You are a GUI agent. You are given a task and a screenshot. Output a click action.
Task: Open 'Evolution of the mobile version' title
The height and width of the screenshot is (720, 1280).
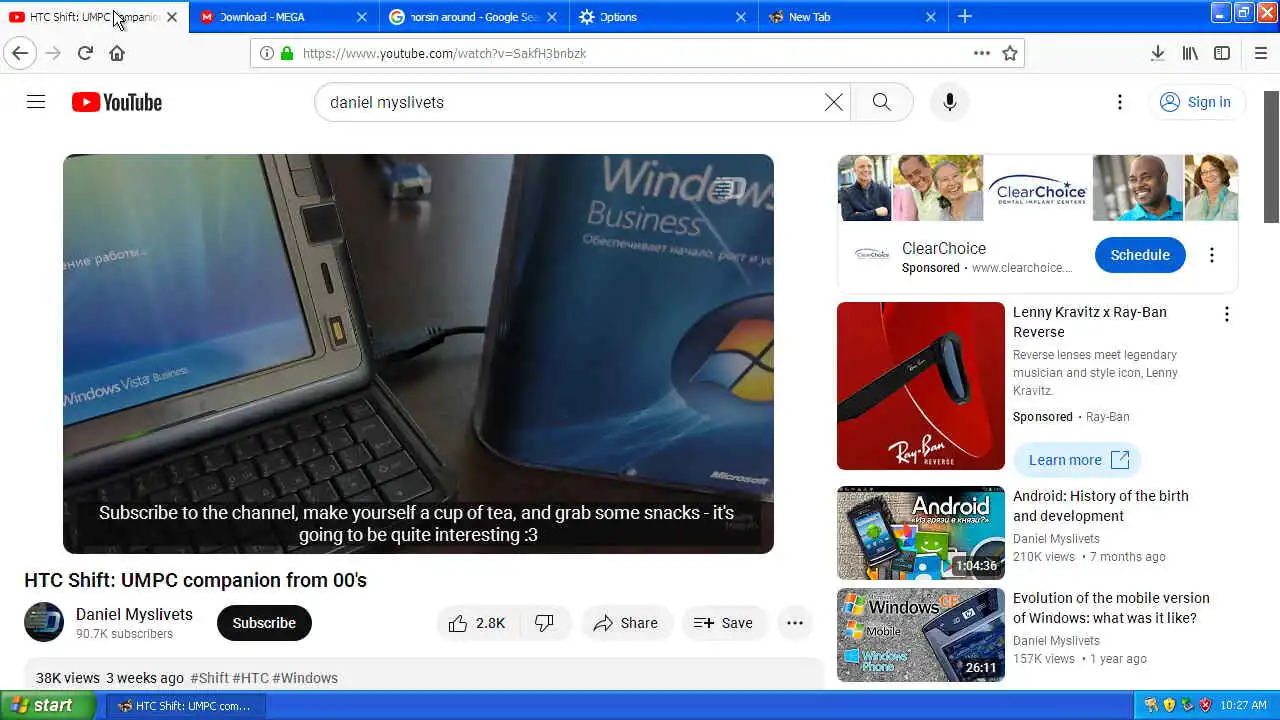pos(1111,608)
